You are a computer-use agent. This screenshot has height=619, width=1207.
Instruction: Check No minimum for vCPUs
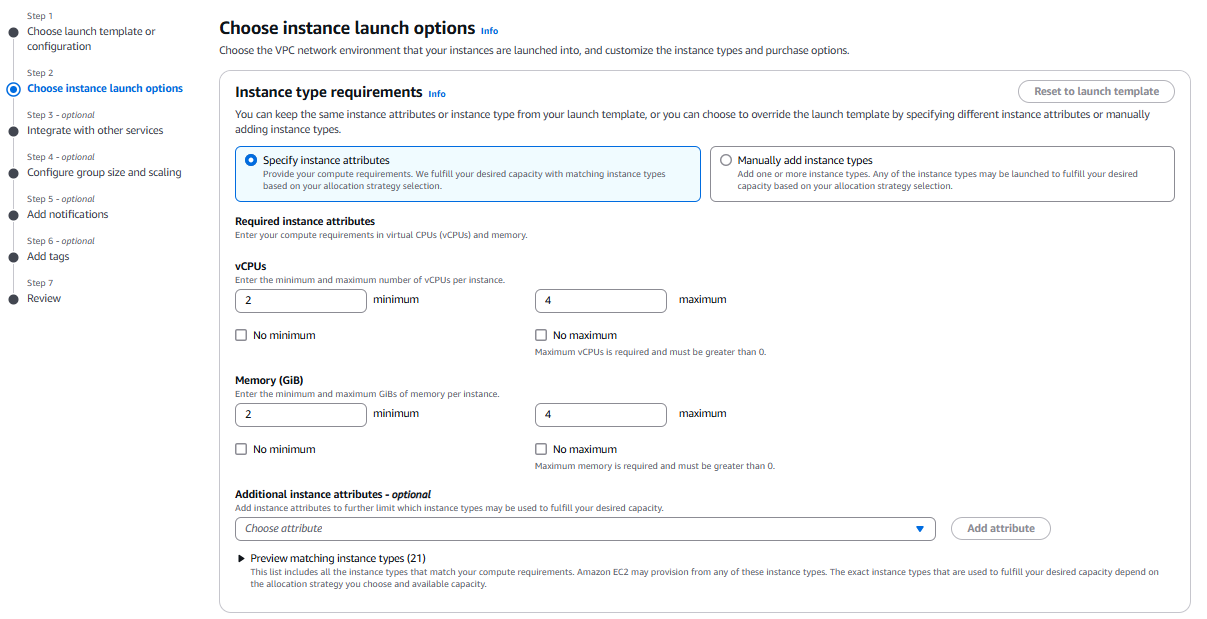coord(241,336)
